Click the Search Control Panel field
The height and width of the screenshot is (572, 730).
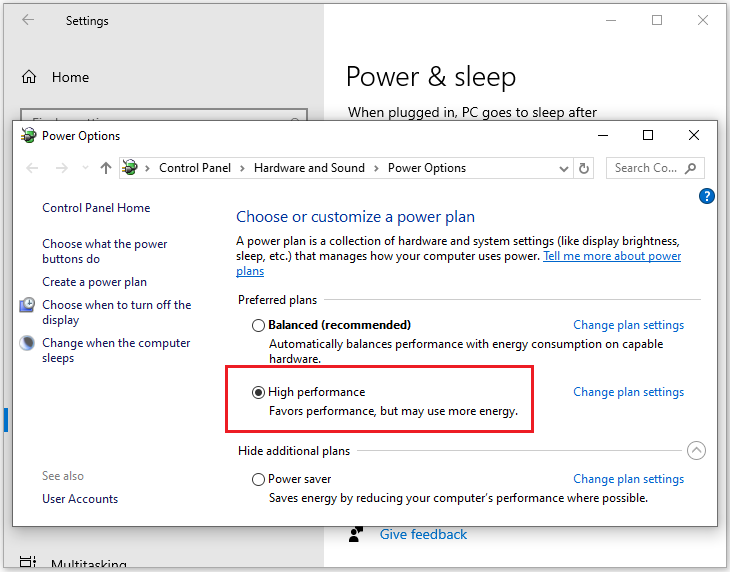(655, 168)
